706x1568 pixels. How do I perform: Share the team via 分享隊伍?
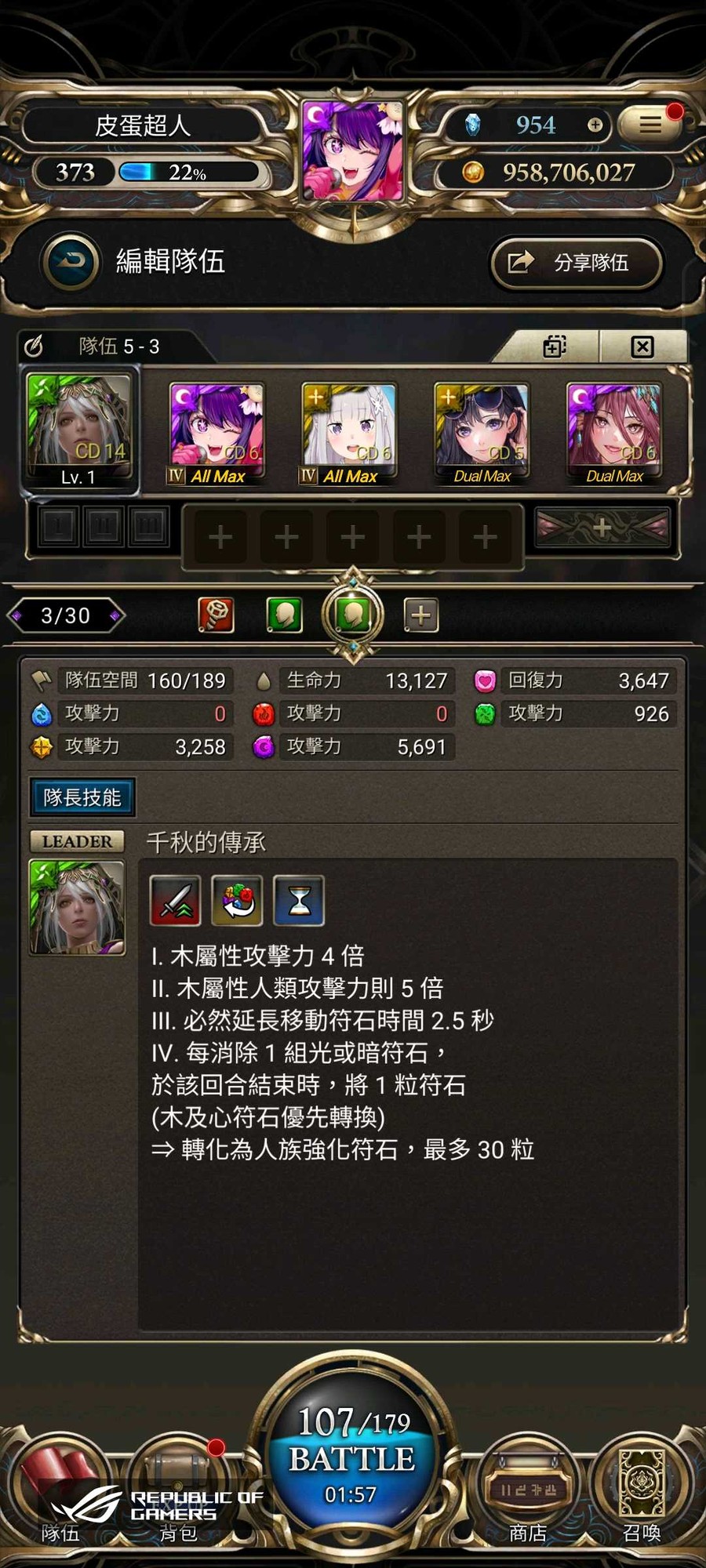pyautogui.click(x=577, y=263)
